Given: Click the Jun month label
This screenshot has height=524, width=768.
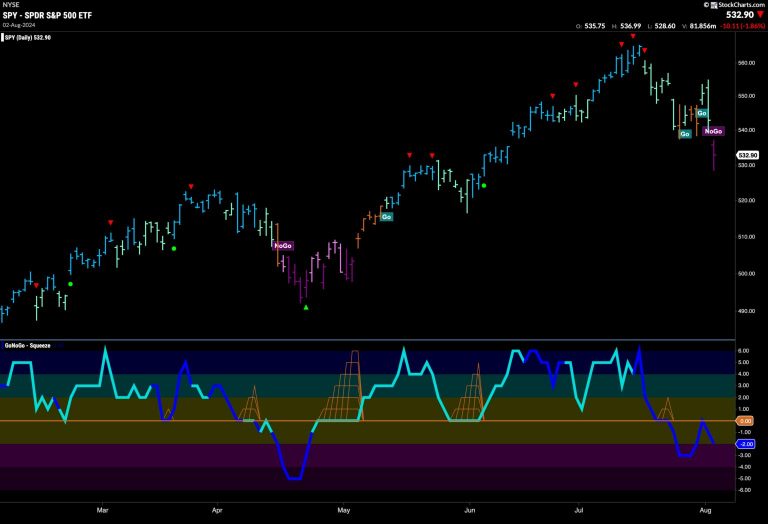Looking at the screenshot, I should (470, 510).
